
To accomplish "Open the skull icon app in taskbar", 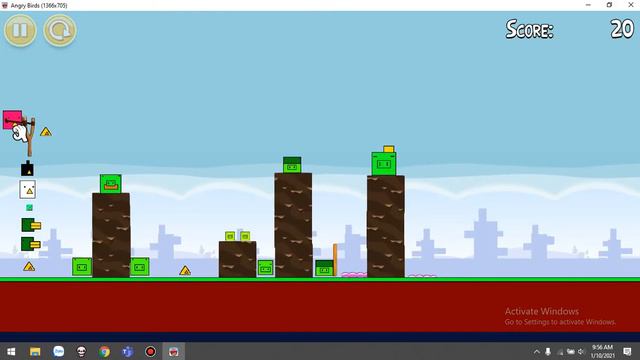I will tap(81, 351).
